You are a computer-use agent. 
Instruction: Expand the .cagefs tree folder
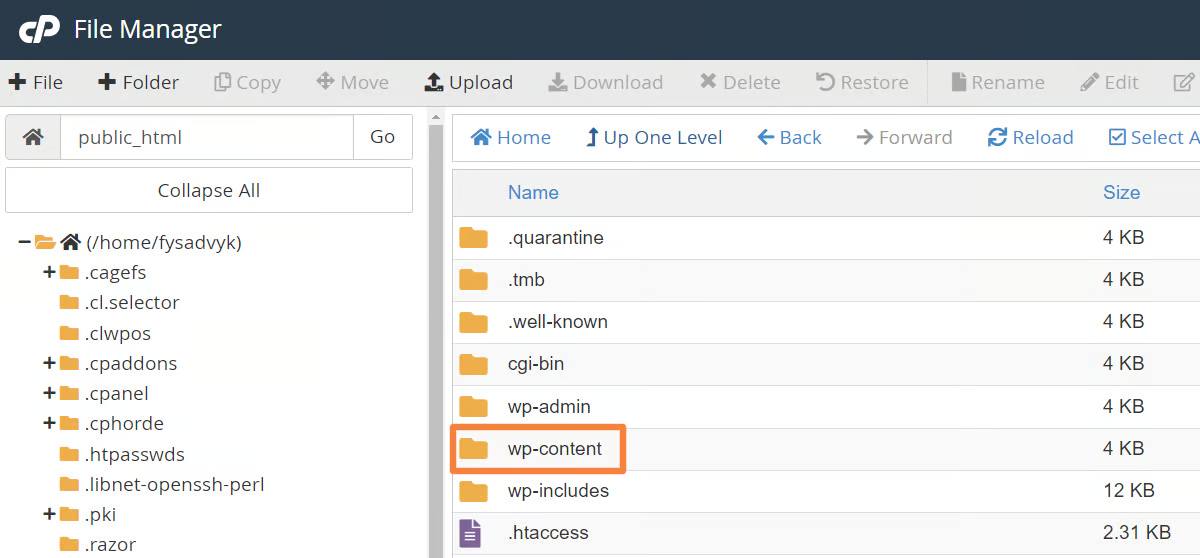(x=48, y=272)
